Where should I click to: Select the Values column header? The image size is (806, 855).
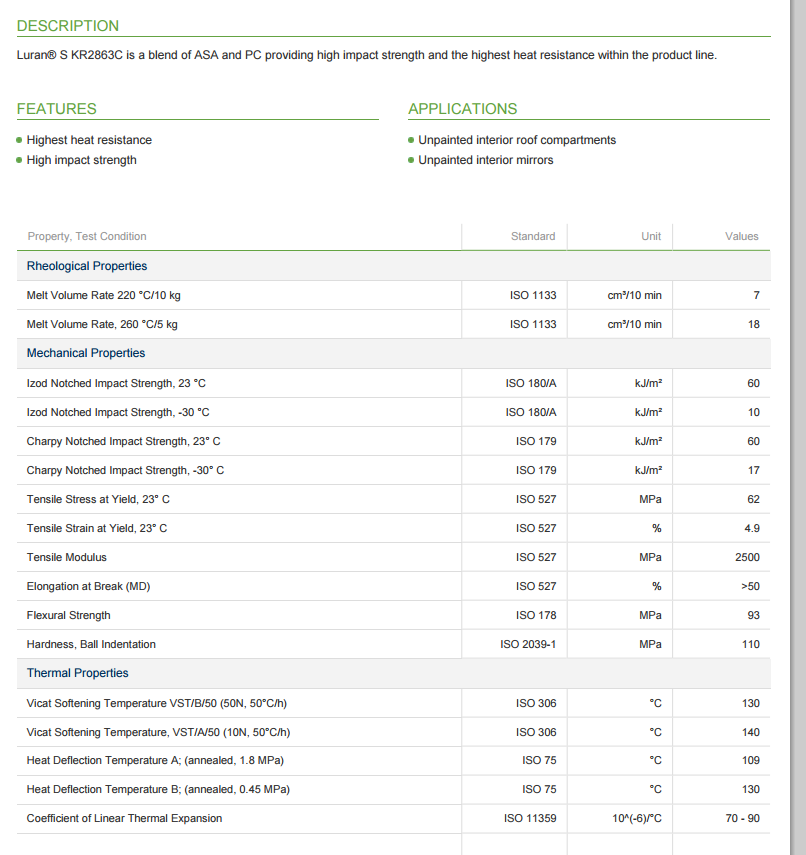742,236
